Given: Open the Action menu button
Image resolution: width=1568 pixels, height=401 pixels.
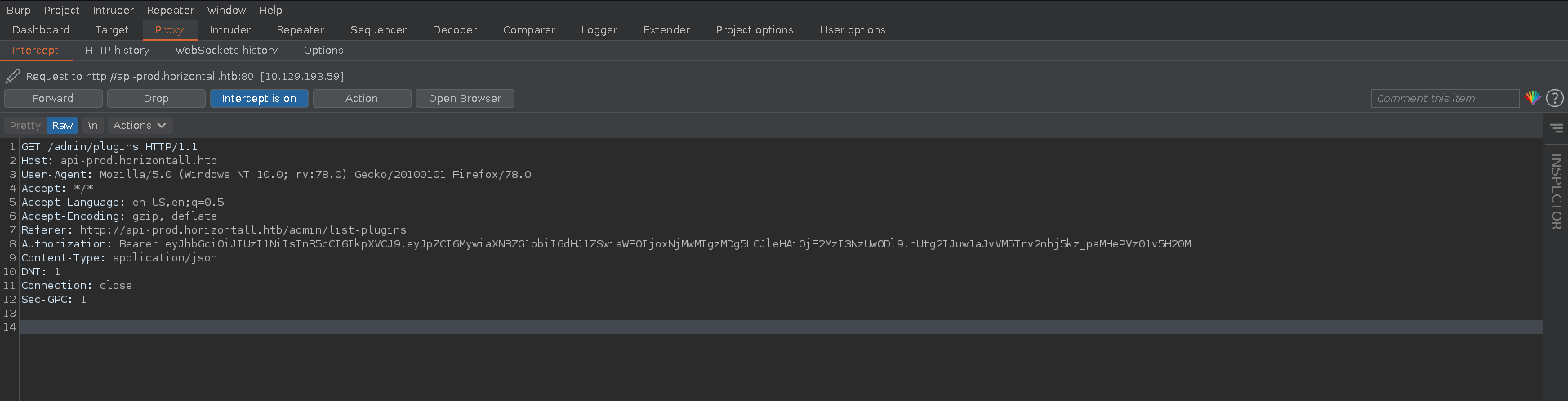Looking at the screenshot, I should click(362, 98).
